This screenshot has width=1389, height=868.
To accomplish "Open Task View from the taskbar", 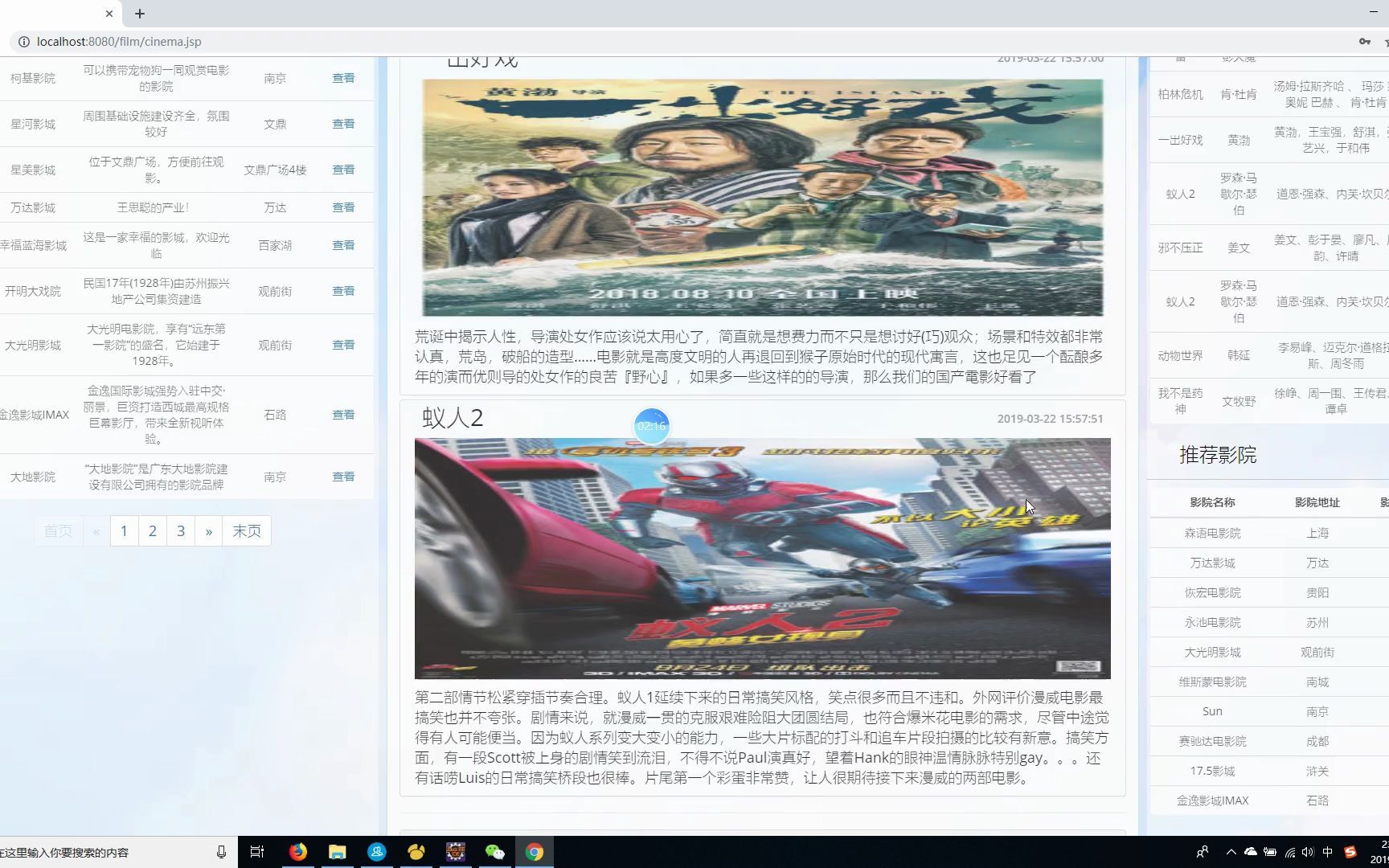I will coord(257,852).
